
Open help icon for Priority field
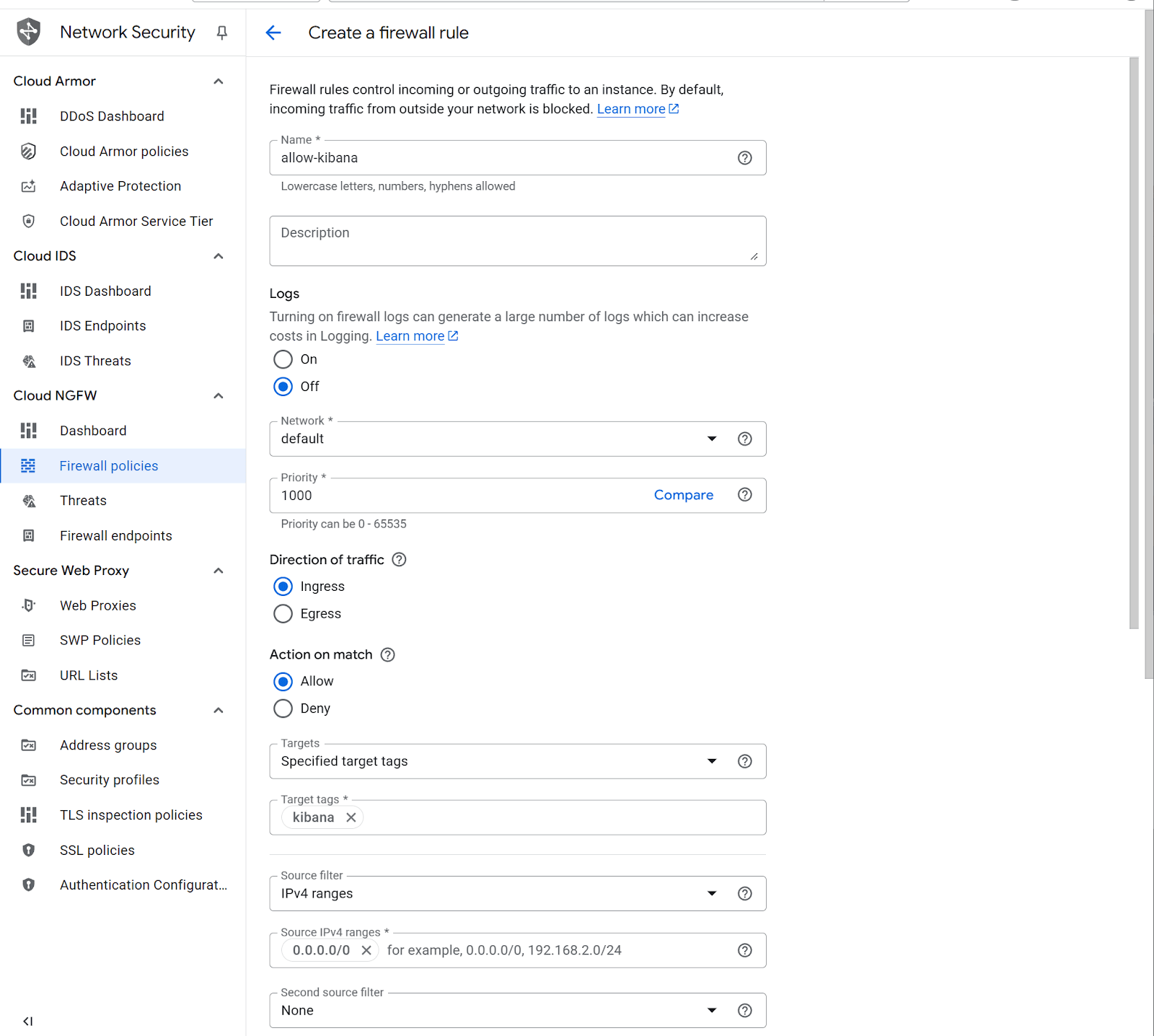744,495
